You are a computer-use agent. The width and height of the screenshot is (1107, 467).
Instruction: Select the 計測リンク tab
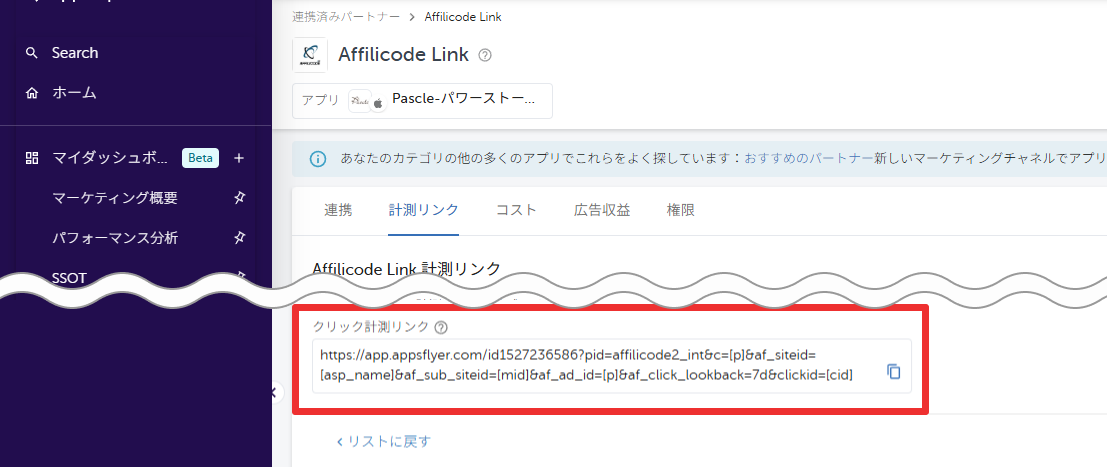point(424,210)
